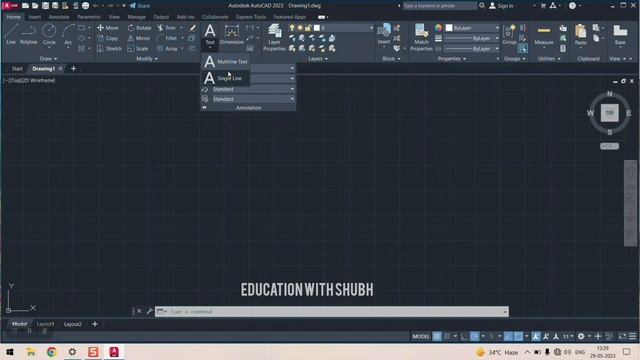640x360 pixels.
Task: Open the Home ribbon tab
Action: [x=13, y=17]
